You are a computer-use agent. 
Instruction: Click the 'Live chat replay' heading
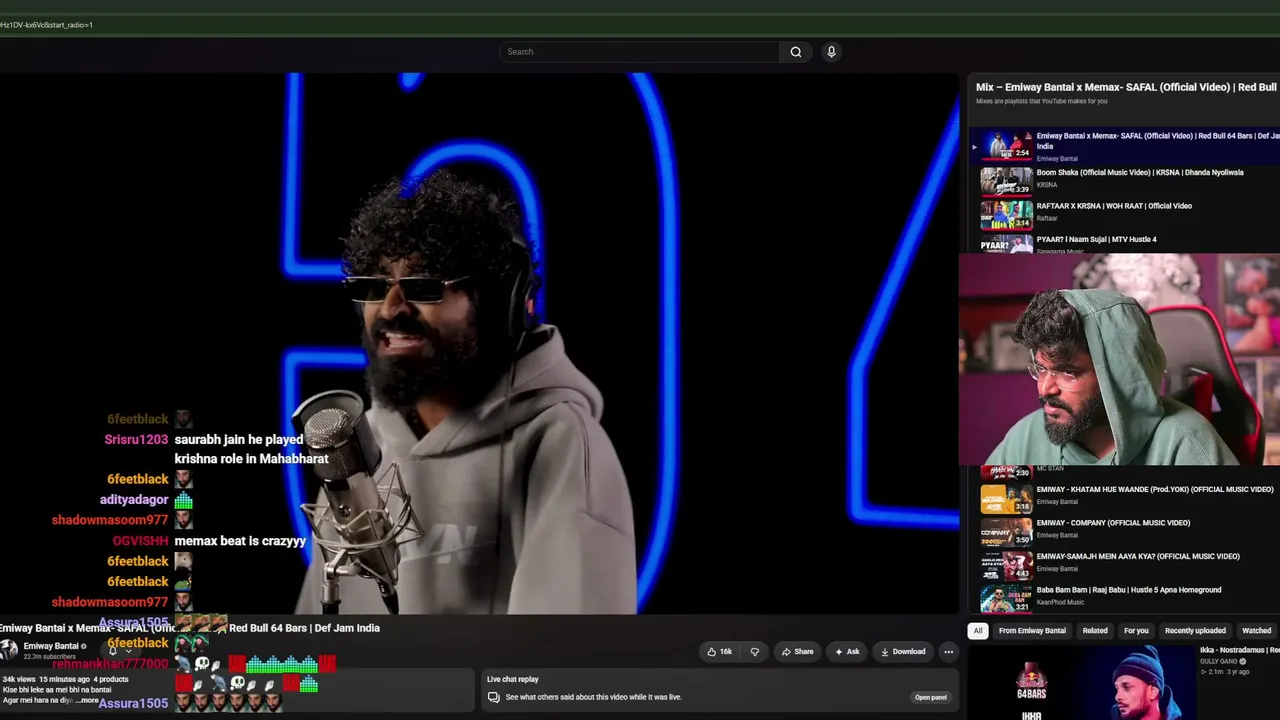click(x=513, y=679)
